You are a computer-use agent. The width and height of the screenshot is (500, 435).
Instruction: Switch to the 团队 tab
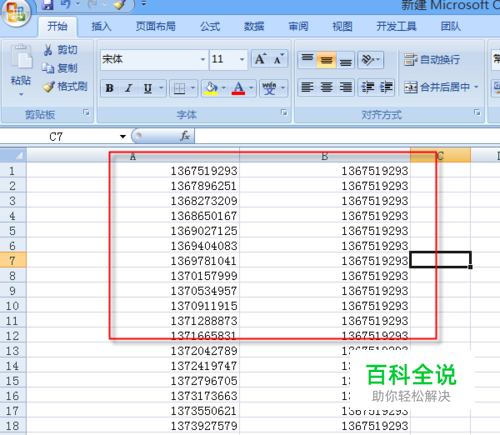click(x=451, y=26)
